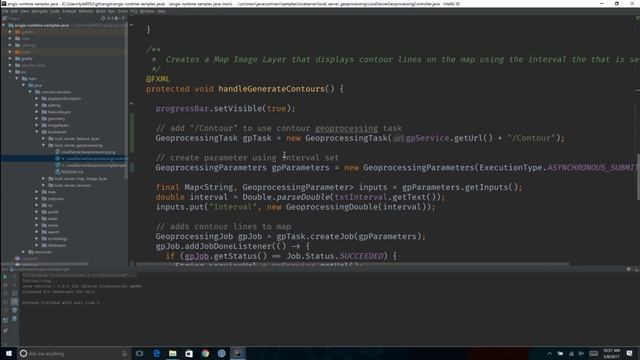Select the README.md file
The height and width of the screenshot is (360, 640).
(69, 172)
